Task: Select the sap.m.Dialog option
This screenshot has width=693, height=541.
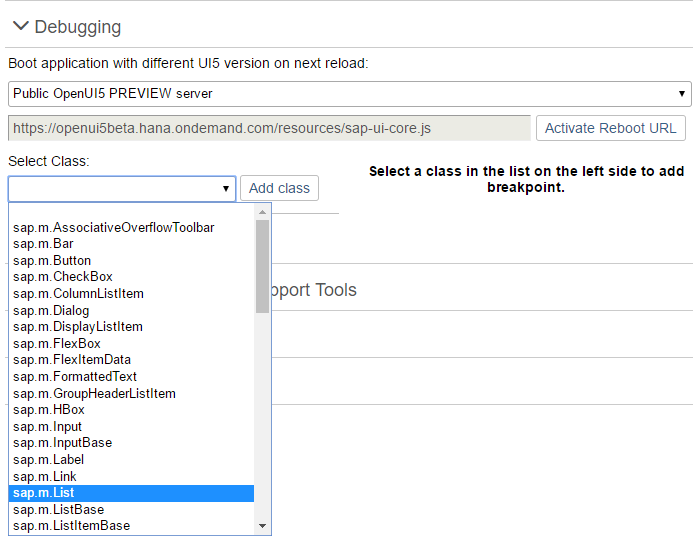Action: click(x=131, y=311)
